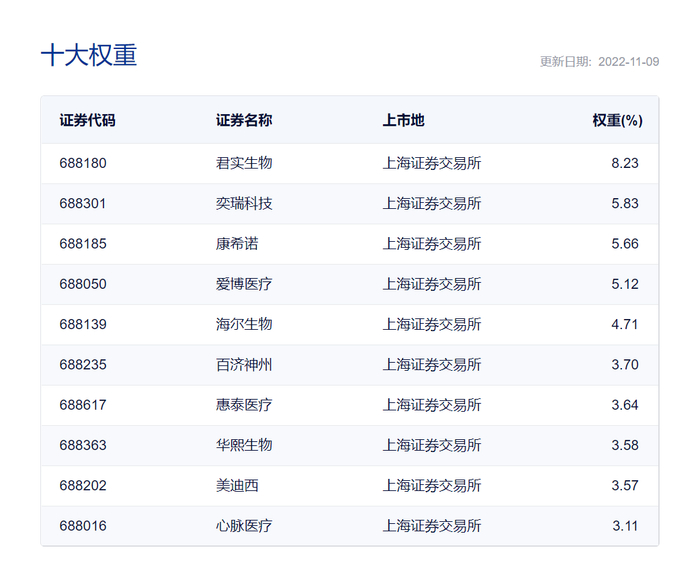Image resolution: width=700 pixels, height=583 pixels.
Task: Click the 证券名称 column header
Action: click(x=244, y=120)
